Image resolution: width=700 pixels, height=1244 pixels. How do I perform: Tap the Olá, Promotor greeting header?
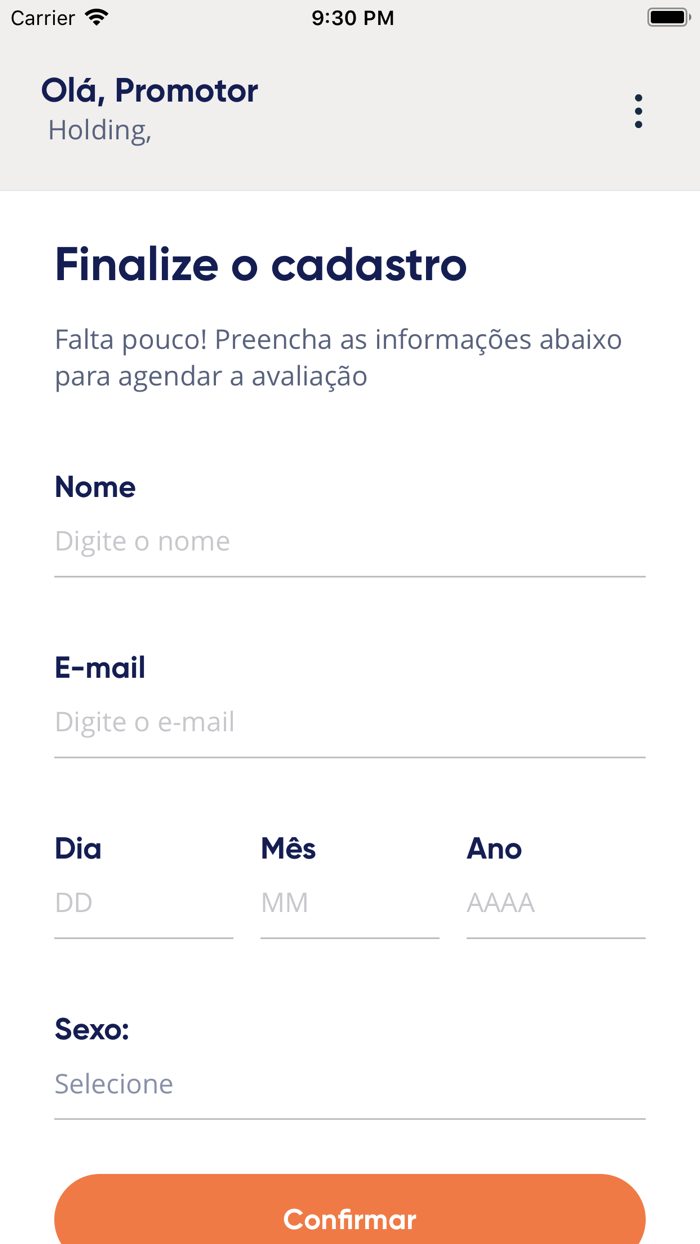click(x=148, y=90)
